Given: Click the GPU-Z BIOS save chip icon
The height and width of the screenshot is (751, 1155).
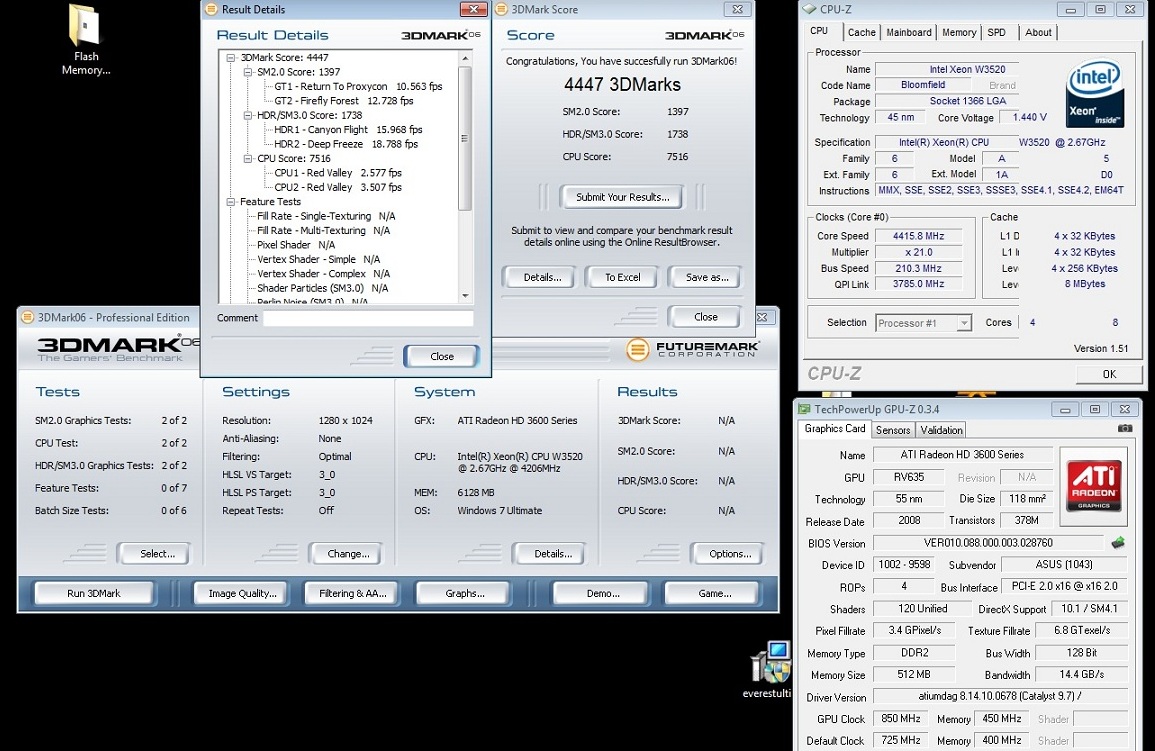Looking at the screenshot, I should [x=1118, y=543].
